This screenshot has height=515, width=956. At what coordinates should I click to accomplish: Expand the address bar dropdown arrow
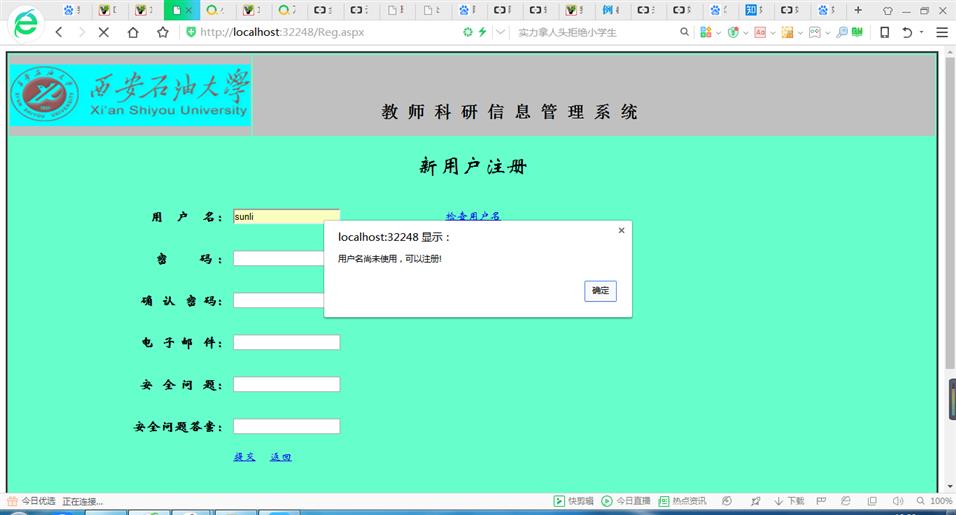point(500,32)
